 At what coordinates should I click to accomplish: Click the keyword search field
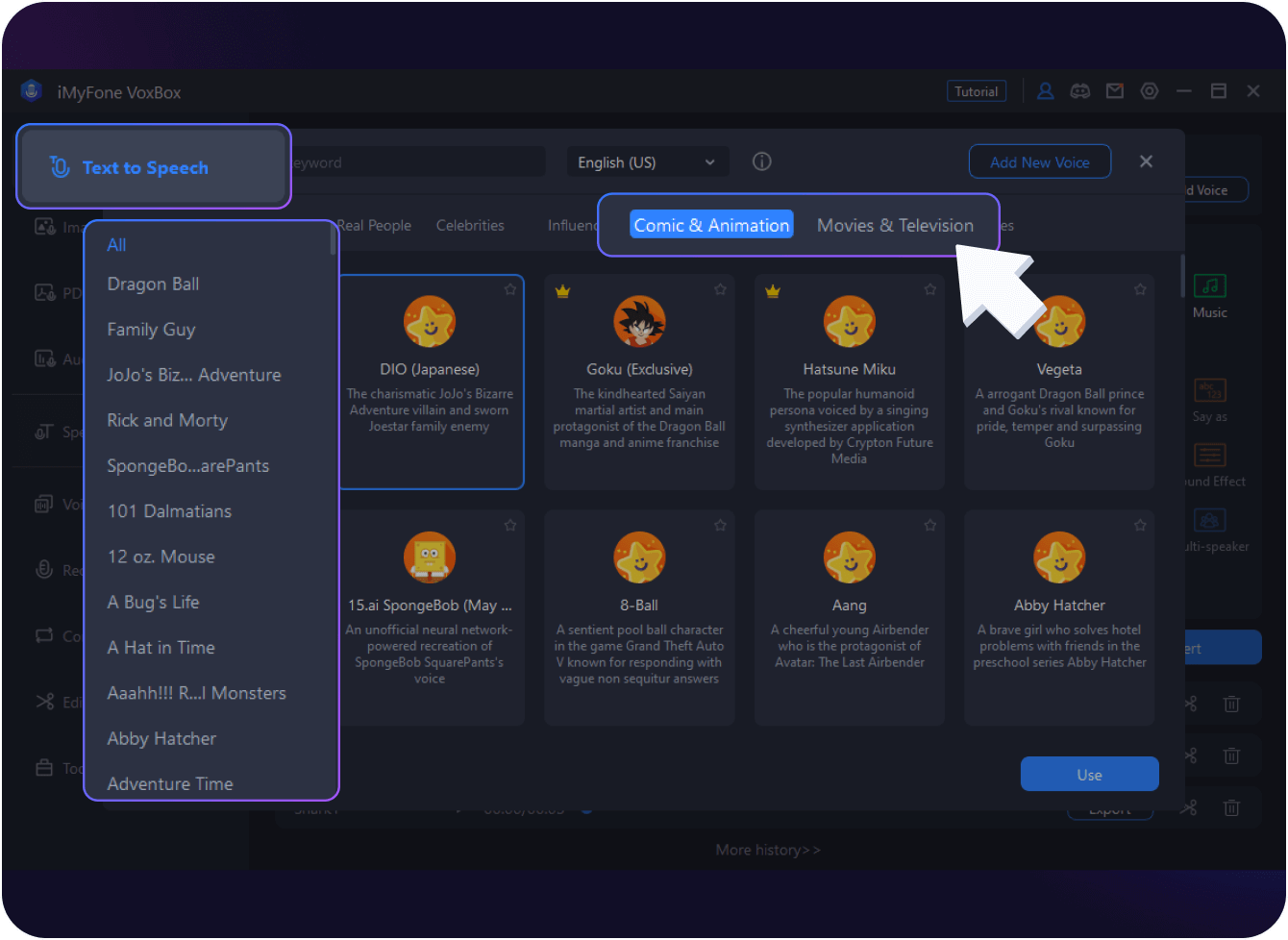tap(418, 162)
